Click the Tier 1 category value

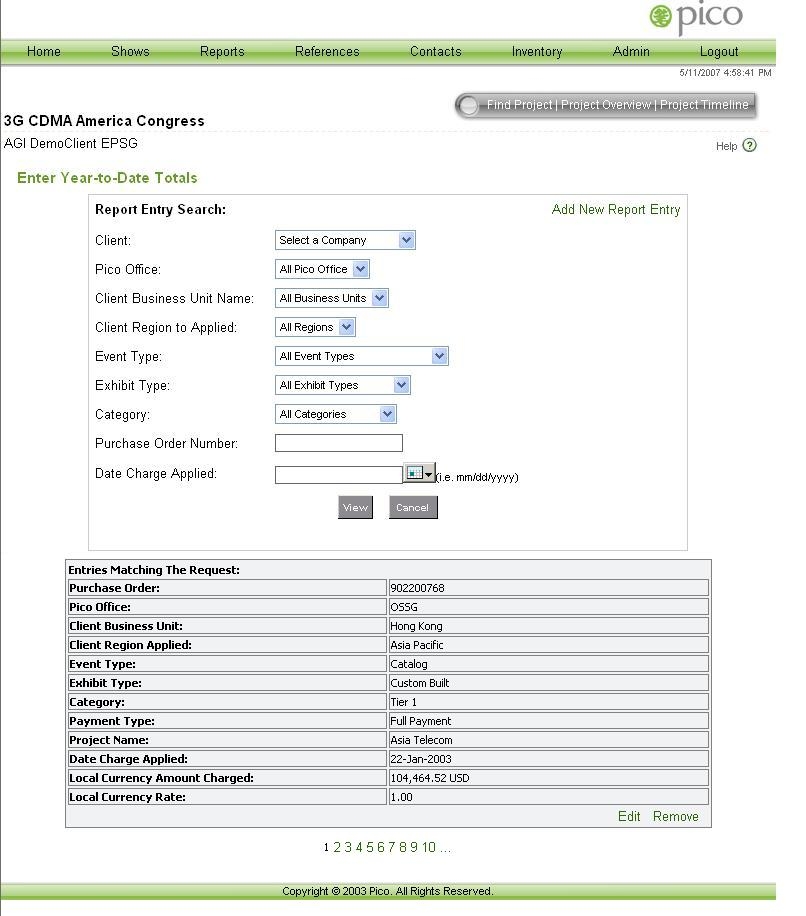[403, 702]
